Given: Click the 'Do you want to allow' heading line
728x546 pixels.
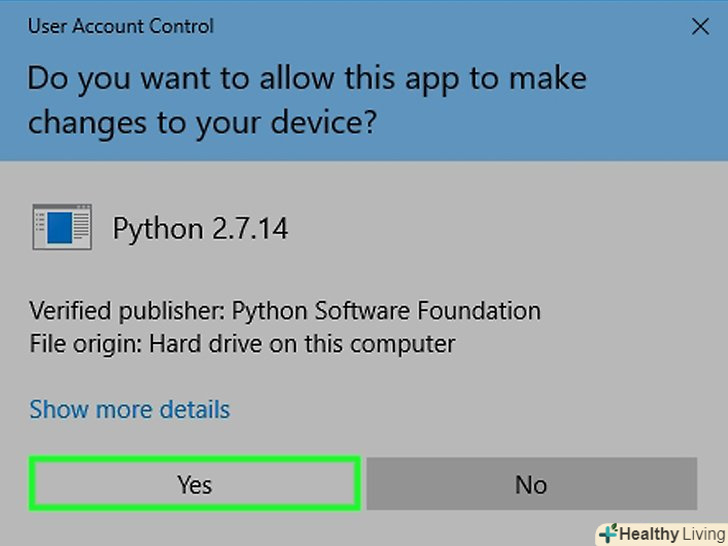Looking at the screenshot, I should pos(307,78).
